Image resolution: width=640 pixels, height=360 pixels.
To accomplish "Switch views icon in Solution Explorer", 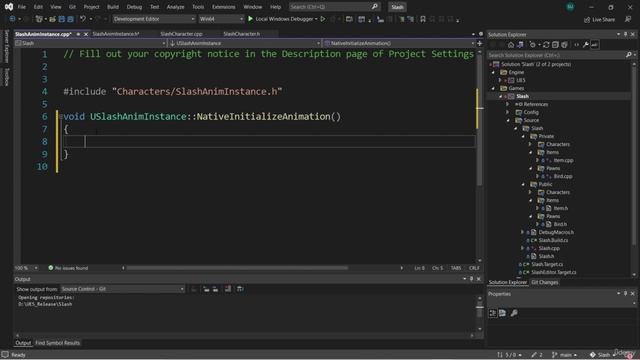I will (x=520, y=45).
